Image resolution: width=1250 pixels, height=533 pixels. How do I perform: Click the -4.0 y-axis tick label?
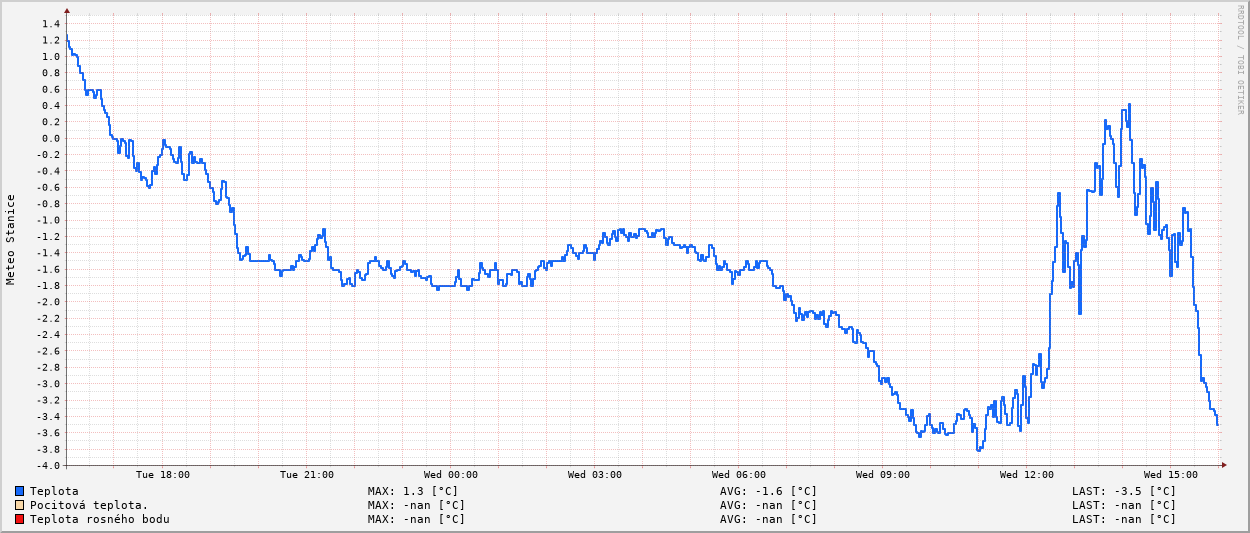click(50, 465)
